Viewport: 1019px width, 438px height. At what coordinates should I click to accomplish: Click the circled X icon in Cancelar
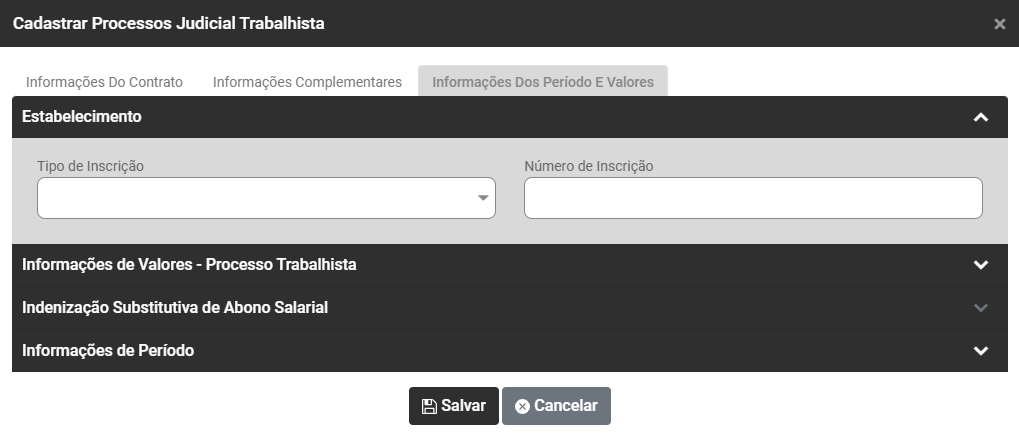point(522,406)
